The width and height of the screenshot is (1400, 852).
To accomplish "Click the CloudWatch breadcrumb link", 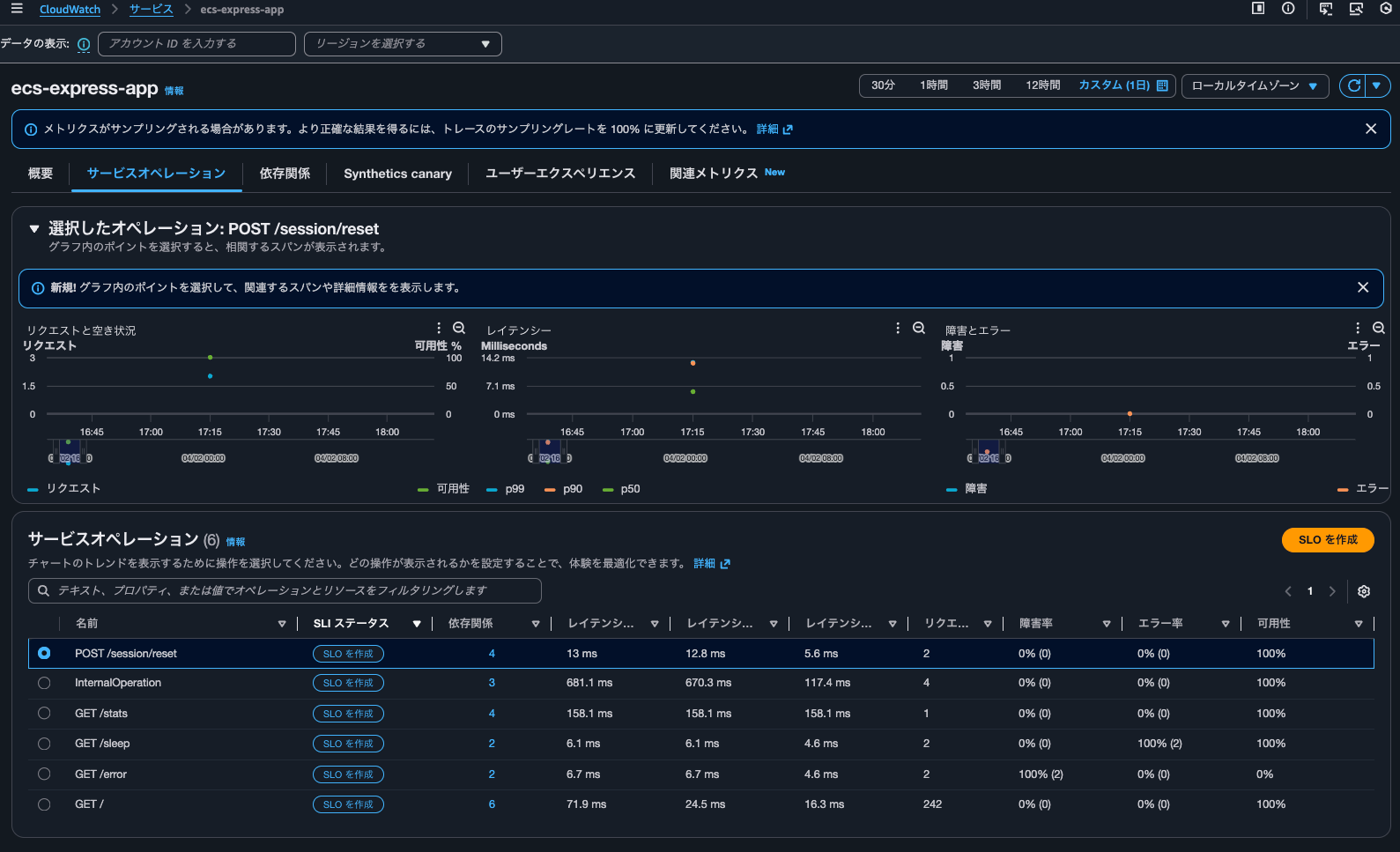I will pos(70,10).
